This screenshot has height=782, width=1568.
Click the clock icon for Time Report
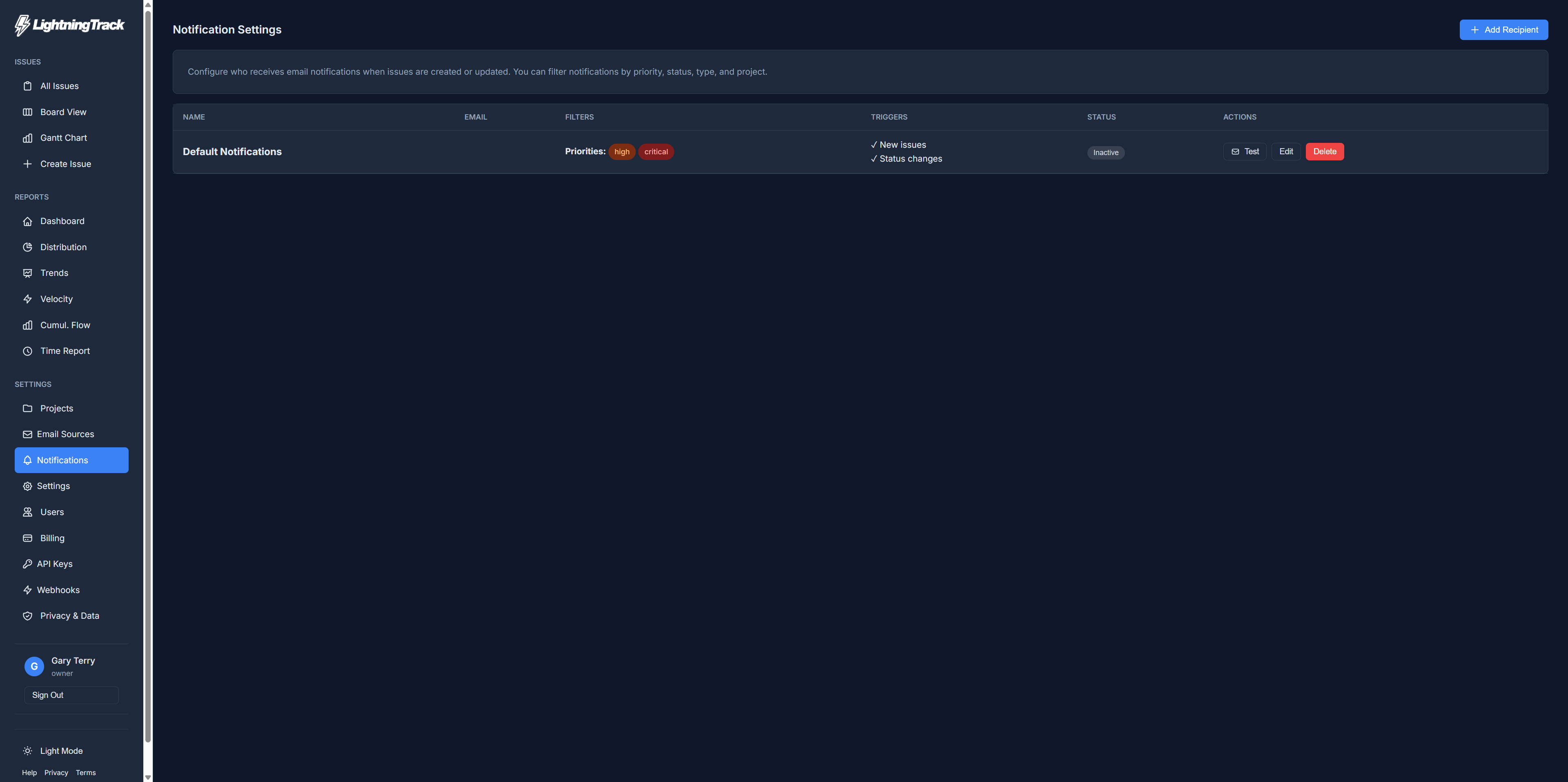(x=27, y=351)
